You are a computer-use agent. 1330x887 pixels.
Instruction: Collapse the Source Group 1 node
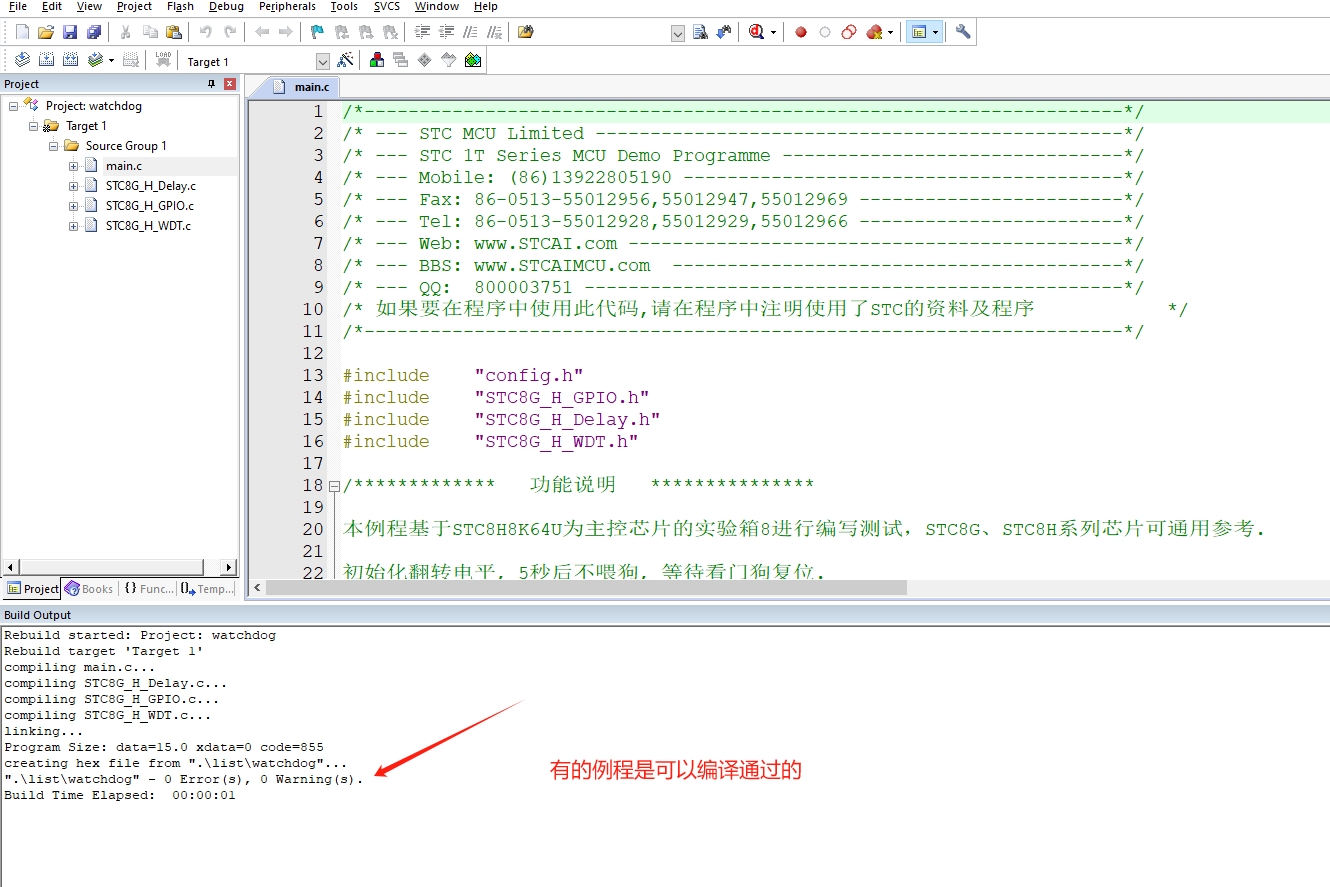point(53,146)
